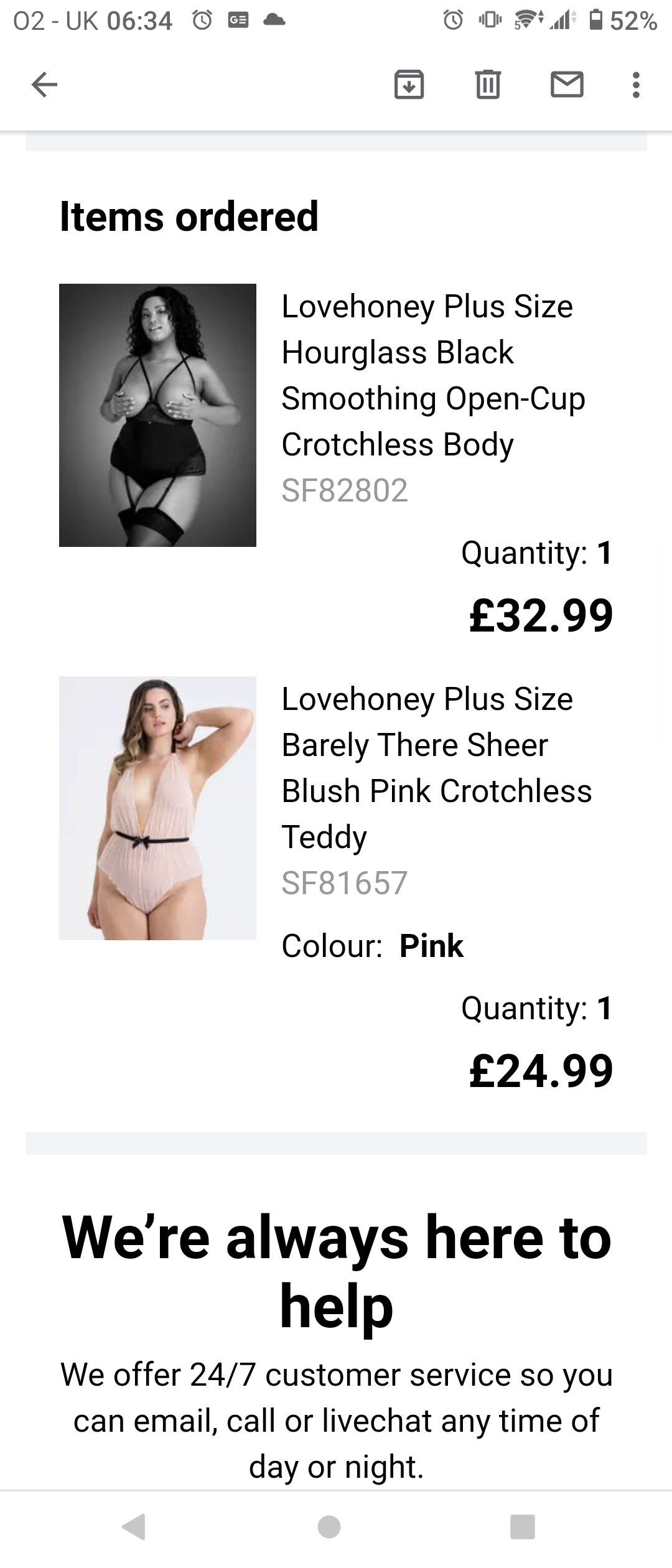
Task: Tap the Android back navigation button
Action: 134,1526
